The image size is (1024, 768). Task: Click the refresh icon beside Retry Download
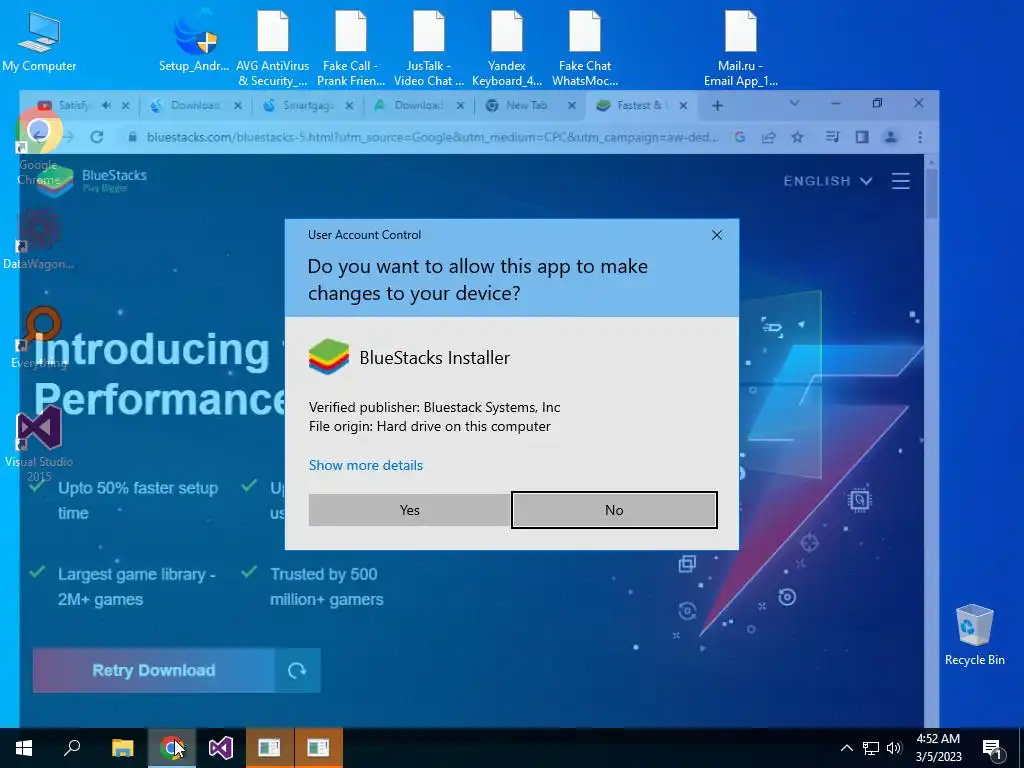coord(297,670)
